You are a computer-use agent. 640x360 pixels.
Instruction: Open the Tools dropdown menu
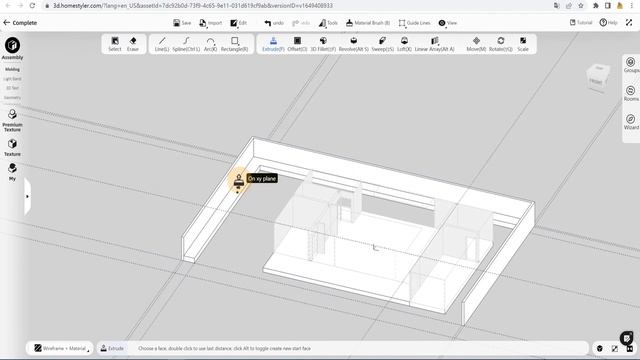point(328,23)
